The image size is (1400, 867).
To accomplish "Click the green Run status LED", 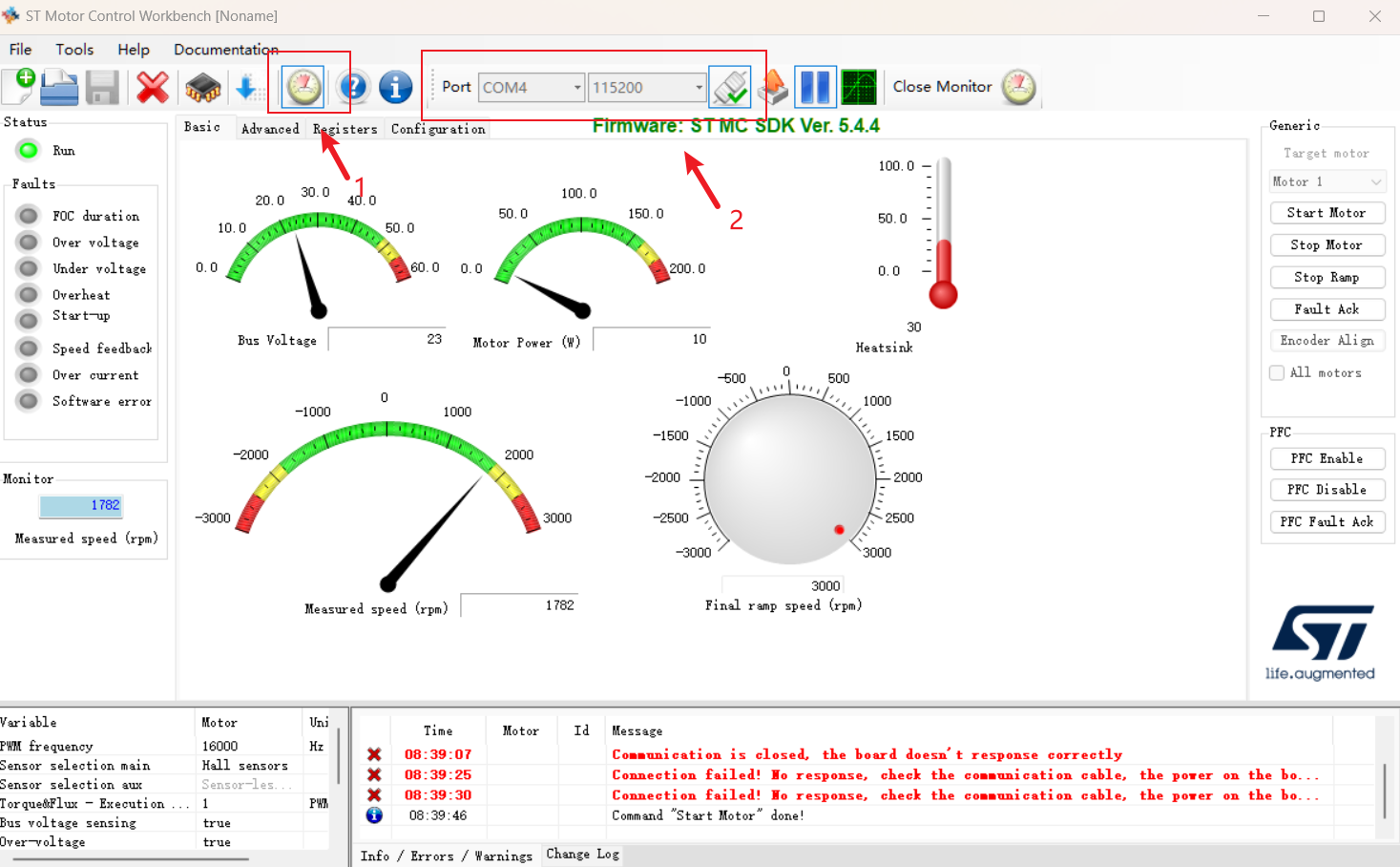I will 28,150.
